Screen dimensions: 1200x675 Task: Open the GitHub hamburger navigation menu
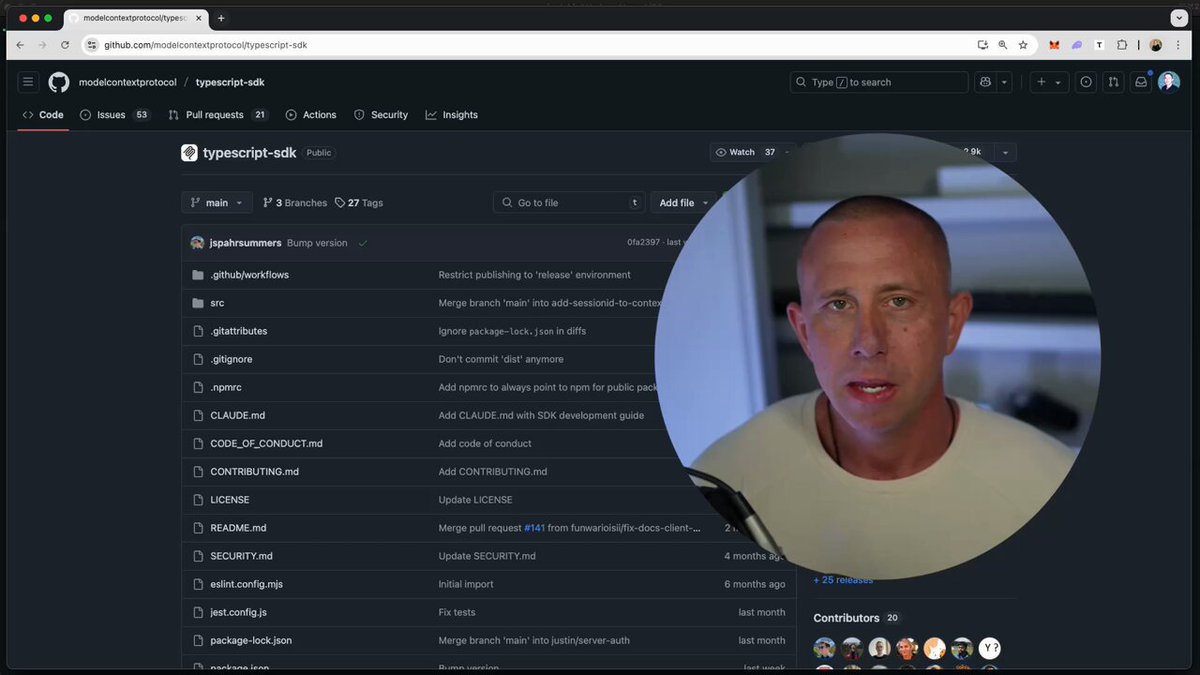point(28,82)
